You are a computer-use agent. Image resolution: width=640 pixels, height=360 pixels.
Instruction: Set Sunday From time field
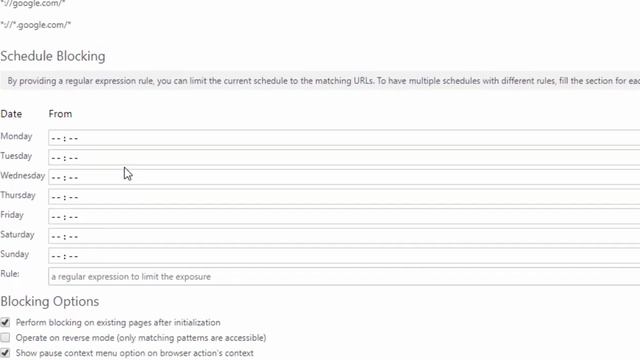(344, 256)
